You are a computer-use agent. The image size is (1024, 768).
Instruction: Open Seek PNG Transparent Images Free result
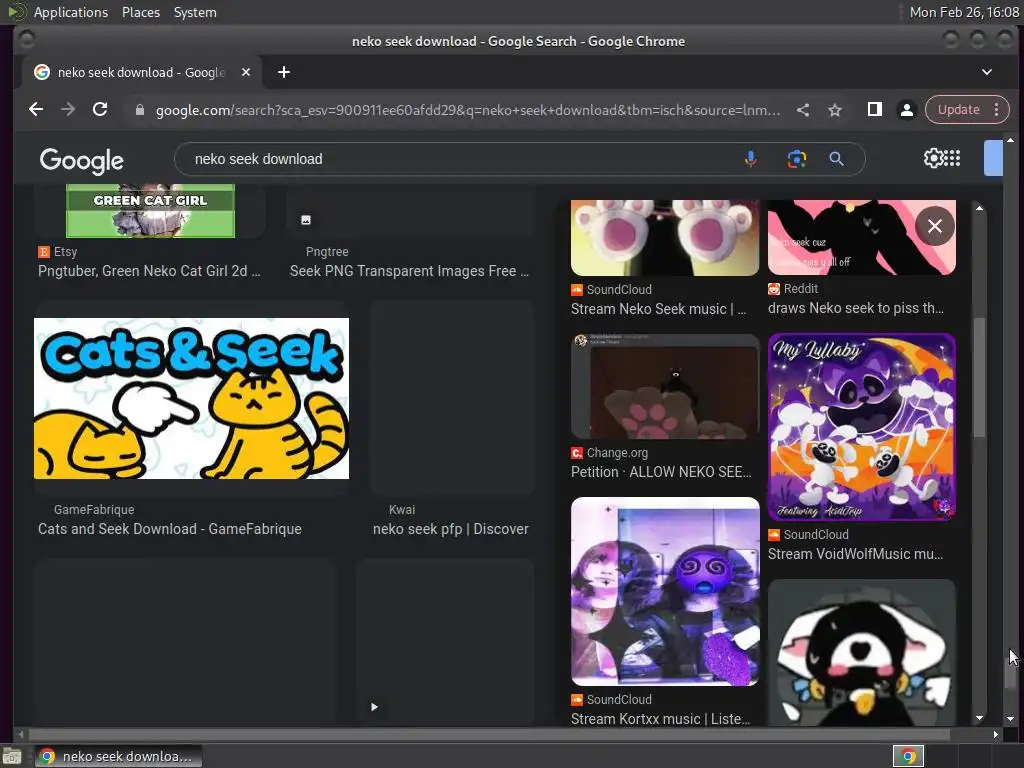(x=409, y=271)
